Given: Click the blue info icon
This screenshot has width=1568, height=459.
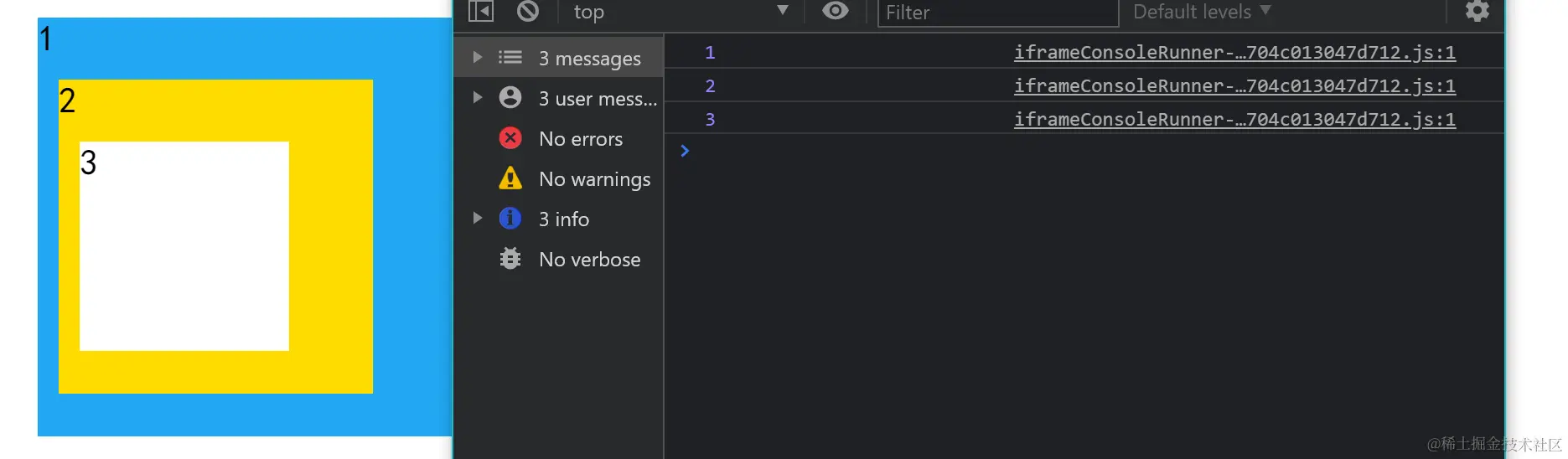Looking at the screenshot, I should tap(510, 219).
